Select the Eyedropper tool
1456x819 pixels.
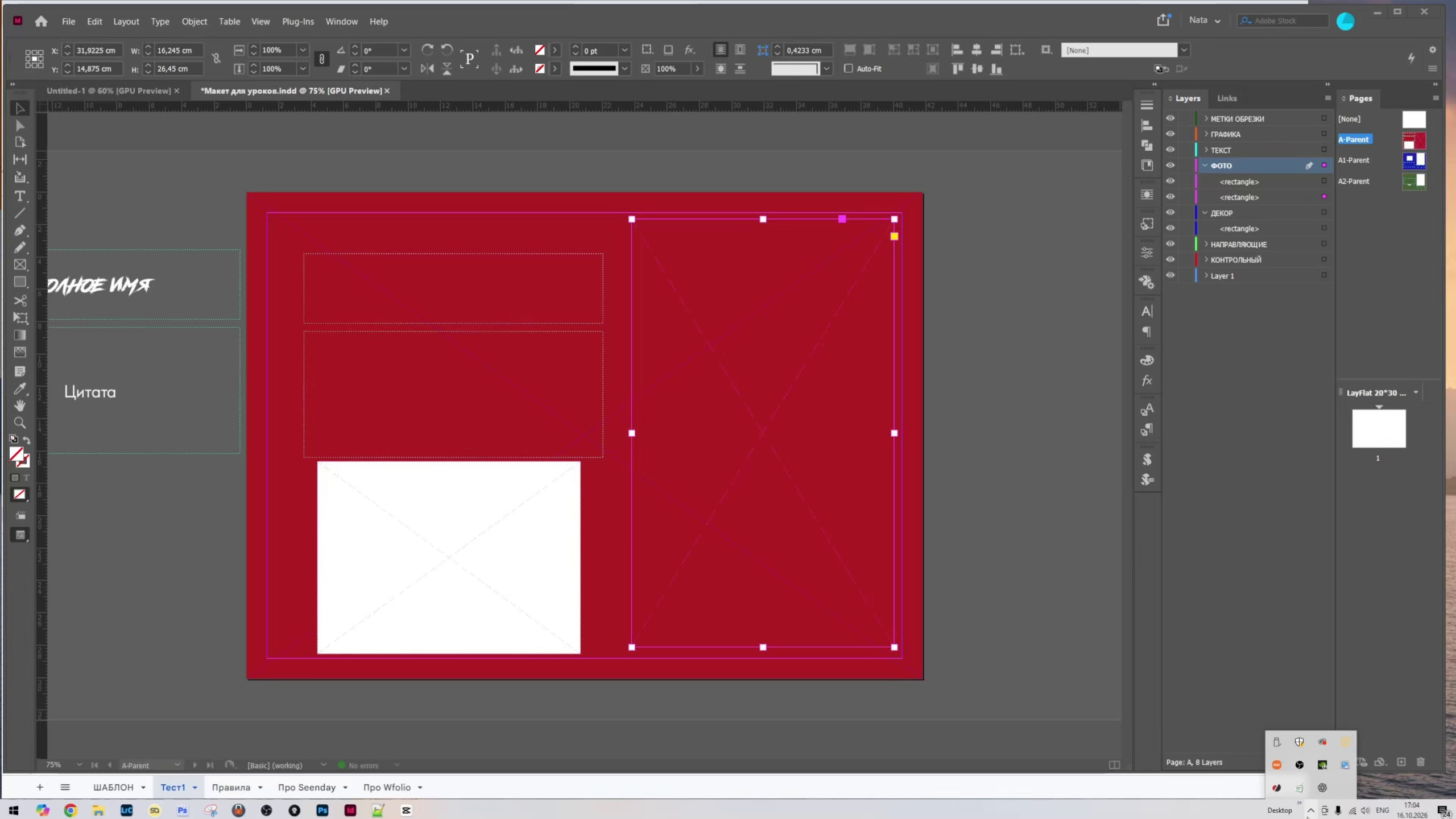click(x=20, y=388)
